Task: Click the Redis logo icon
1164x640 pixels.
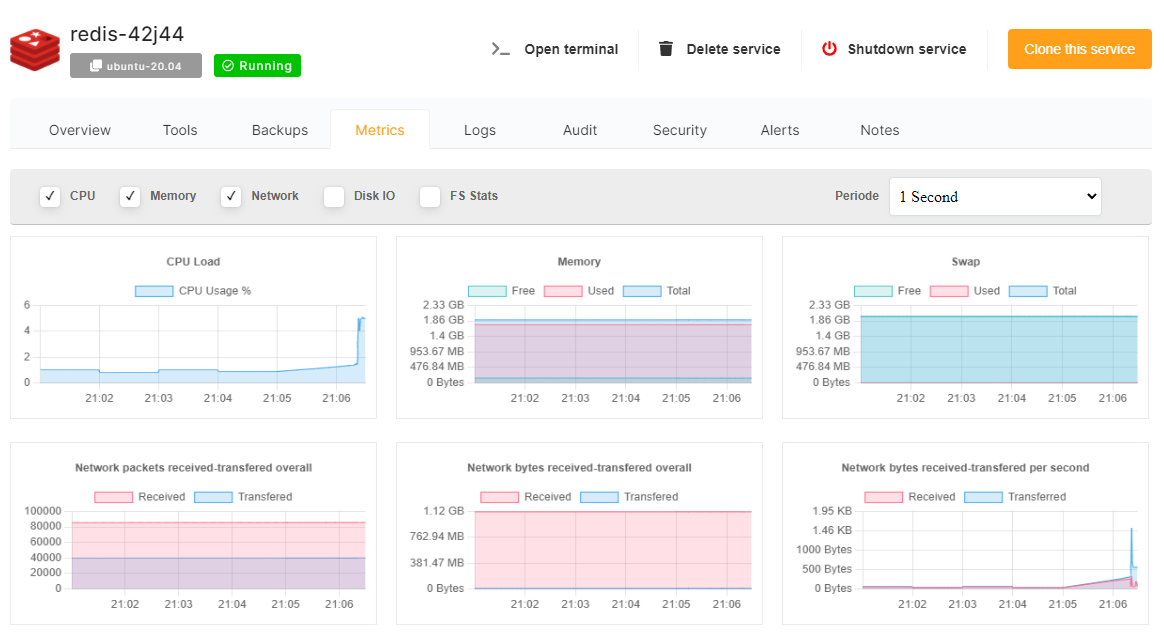Action: tap(35, 49)
